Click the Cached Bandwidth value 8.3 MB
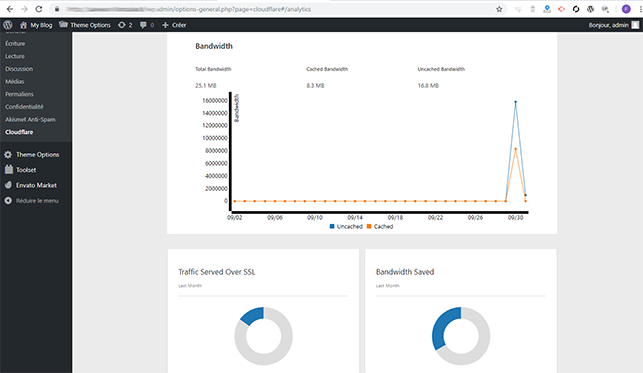This screenshot has height=373, width=643. click(x=315, y=86)
